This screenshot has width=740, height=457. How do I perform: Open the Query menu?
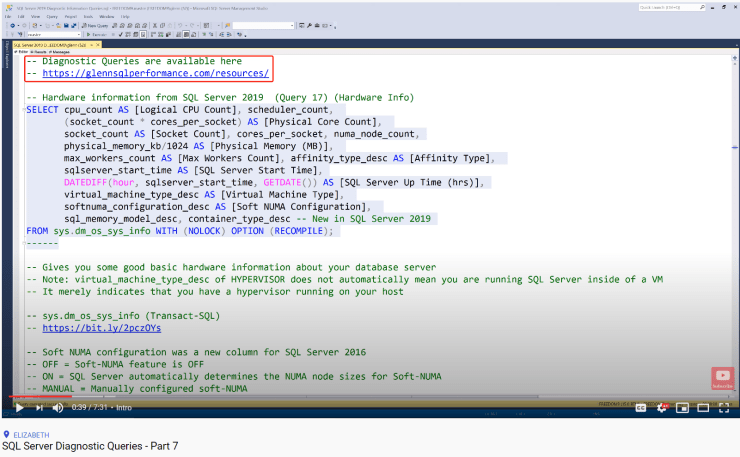[x=52, y=17]
